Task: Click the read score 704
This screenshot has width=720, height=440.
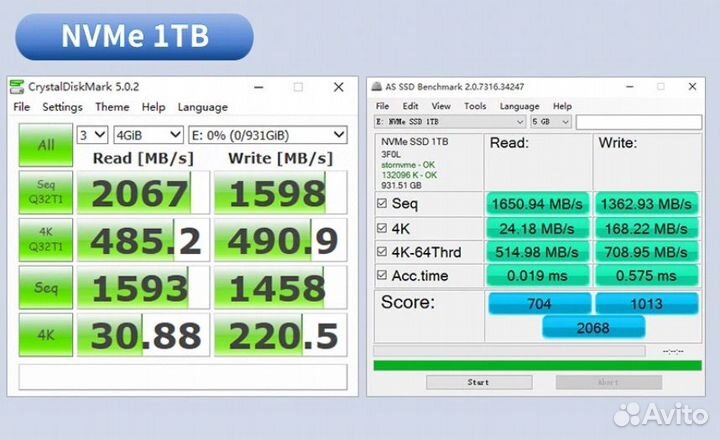Action: tap(540, 304)
